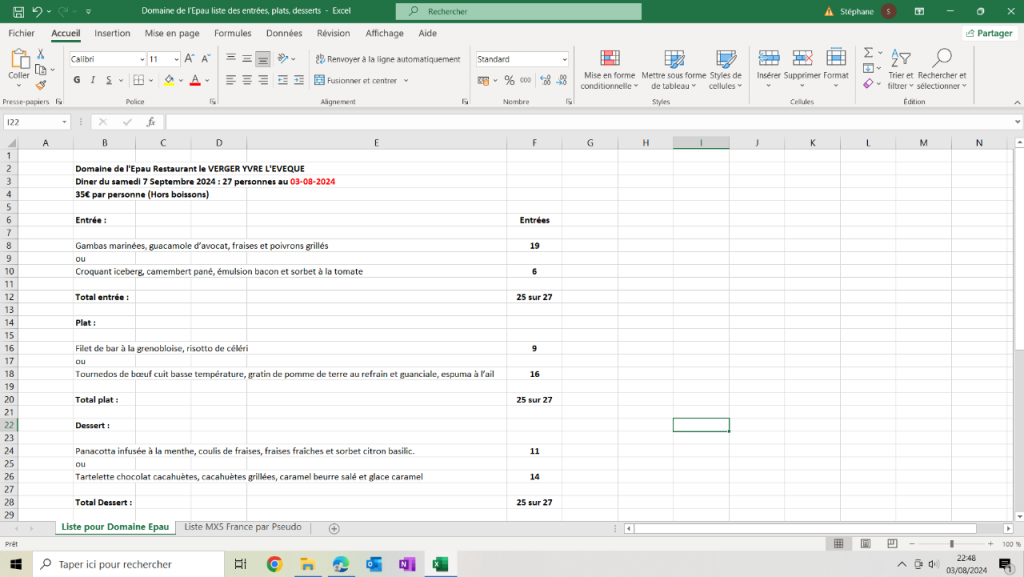Open the Fichier menu
This screenshot has width=1024, height=577.
pos(22,33)
